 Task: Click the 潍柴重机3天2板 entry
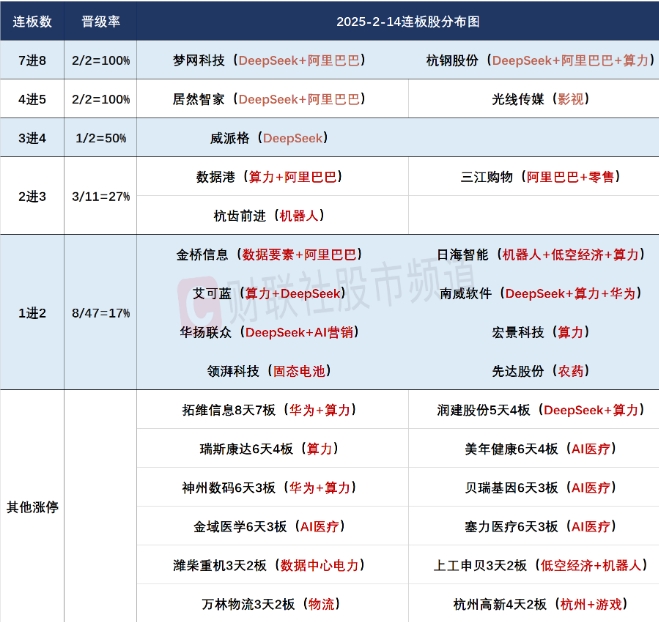(x=269, y=565)
